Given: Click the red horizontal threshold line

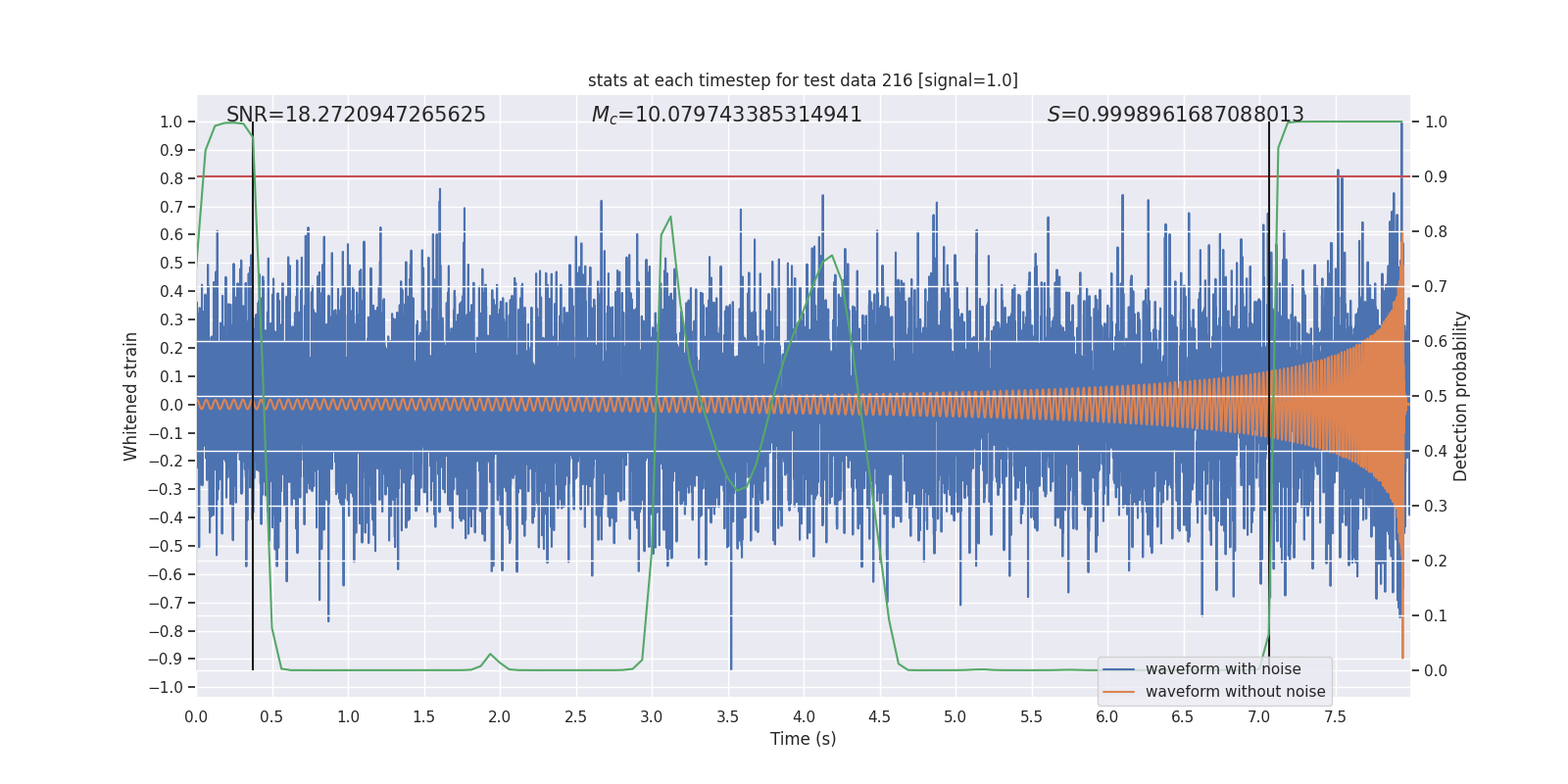Looking at the screenshot, I should tap(784, 177).
